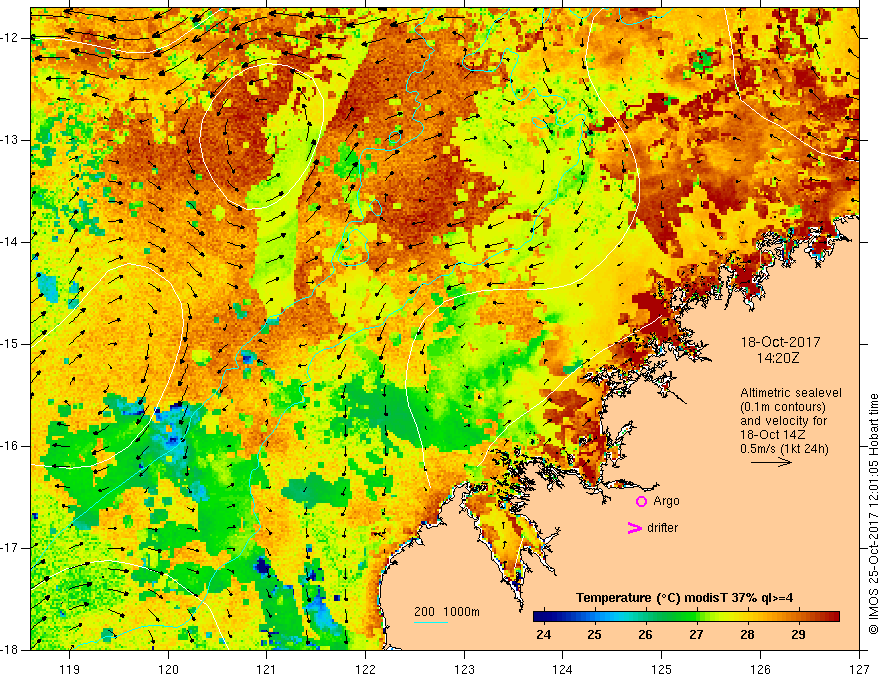
Task: Click the '-15' latitude axis label
Action: coord(10,344)
